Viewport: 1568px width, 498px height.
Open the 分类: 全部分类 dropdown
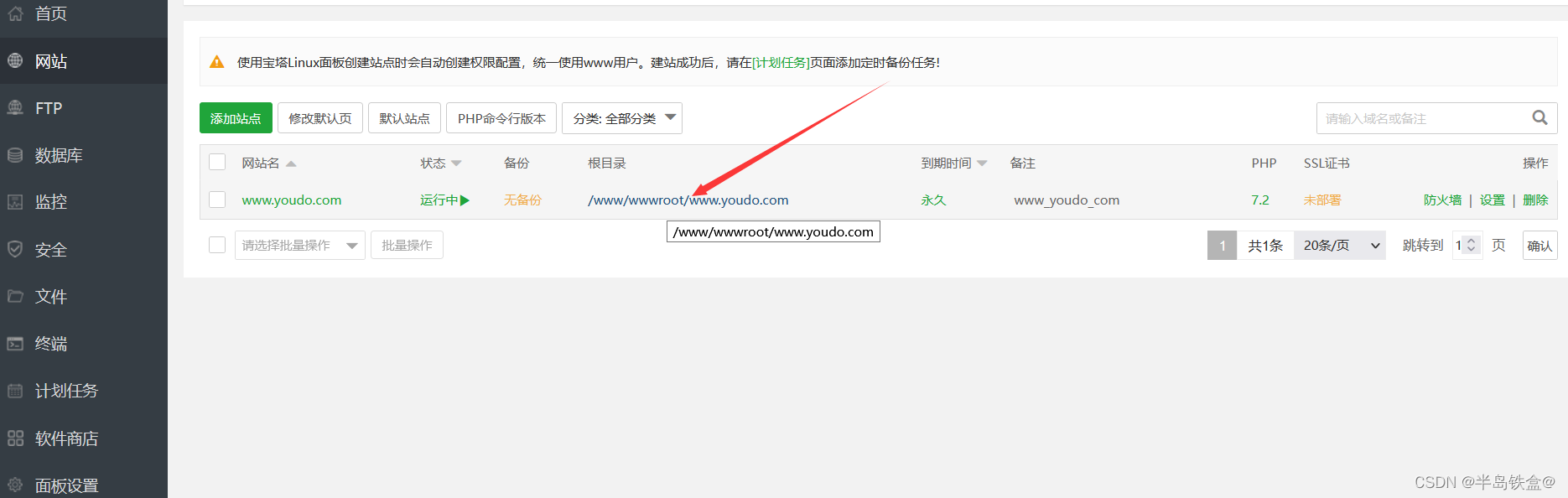622,118
